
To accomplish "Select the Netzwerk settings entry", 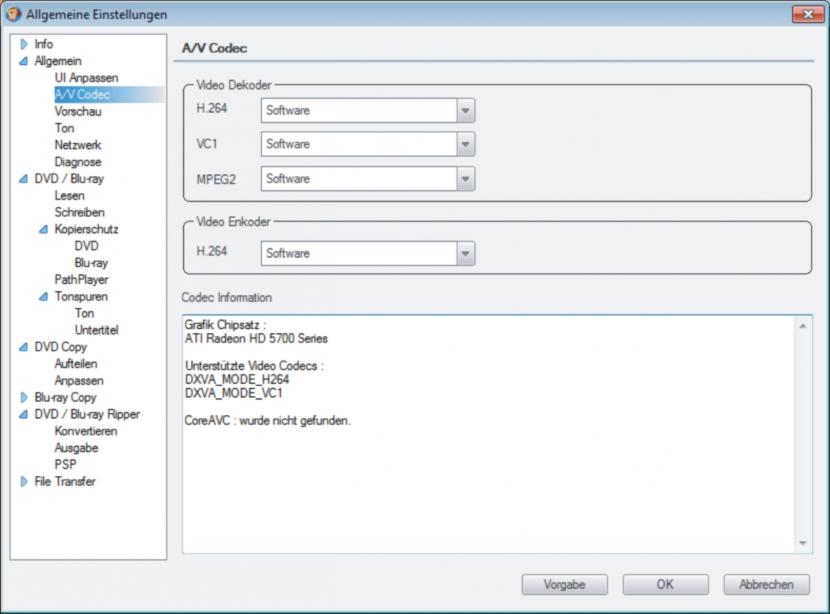I will (x=78, y=145).
